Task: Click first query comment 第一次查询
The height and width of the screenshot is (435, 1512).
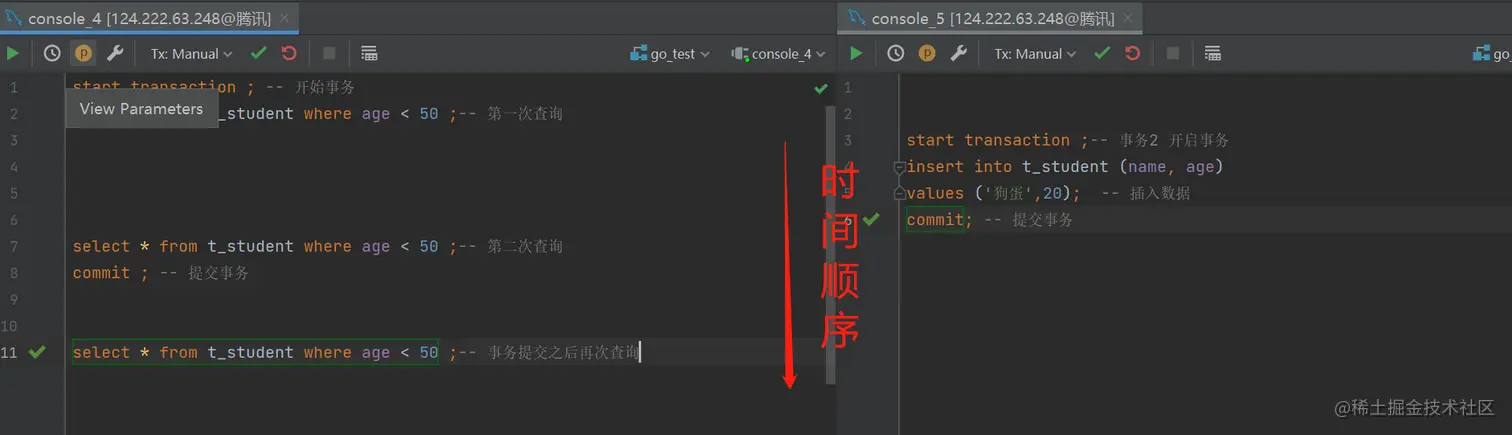Action: 525,114
